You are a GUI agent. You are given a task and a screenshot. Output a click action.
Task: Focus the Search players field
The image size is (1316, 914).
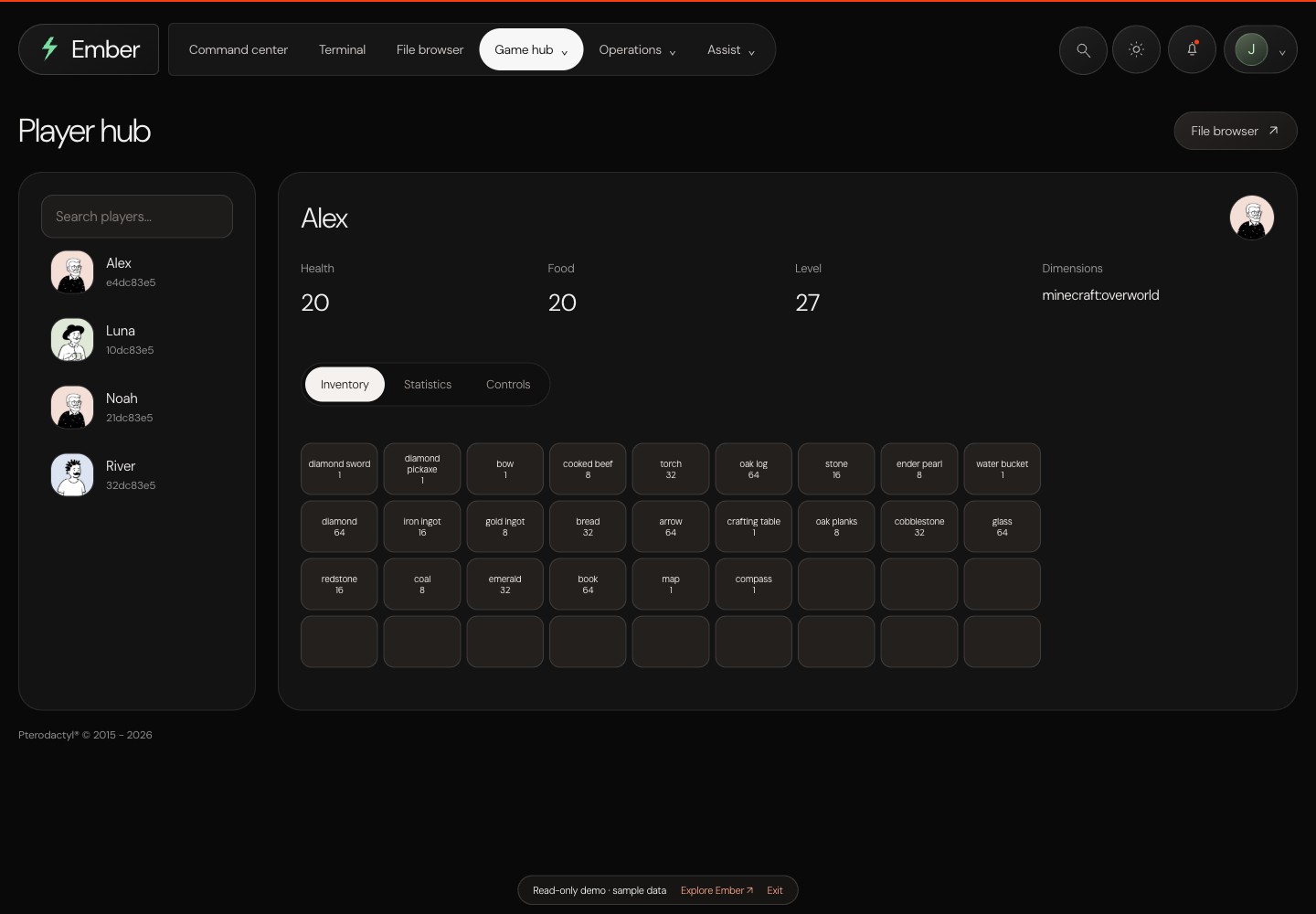[137, 217]
